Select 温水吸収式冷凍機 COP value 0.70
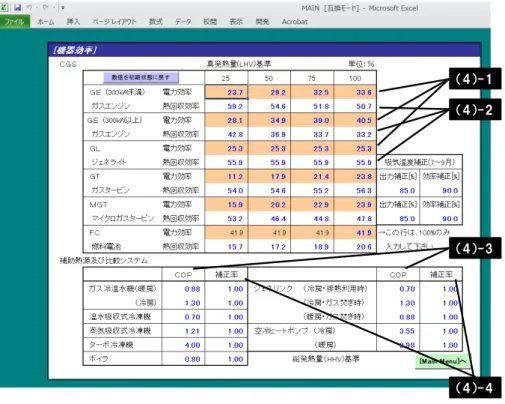Screen dimensions: 505x404 pyautogui.click(x=183, y=317)
